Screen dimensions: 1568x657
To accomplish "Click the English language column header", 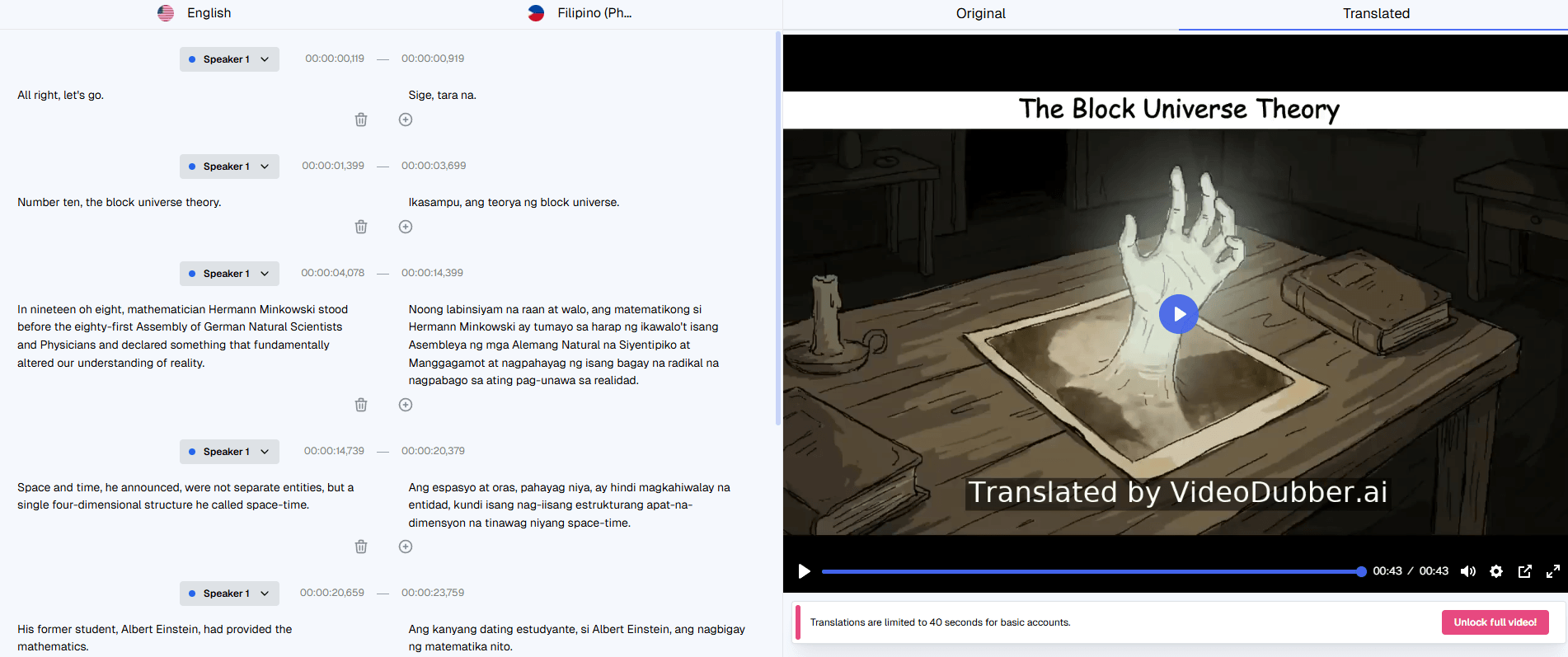I will tap(195, 13).
